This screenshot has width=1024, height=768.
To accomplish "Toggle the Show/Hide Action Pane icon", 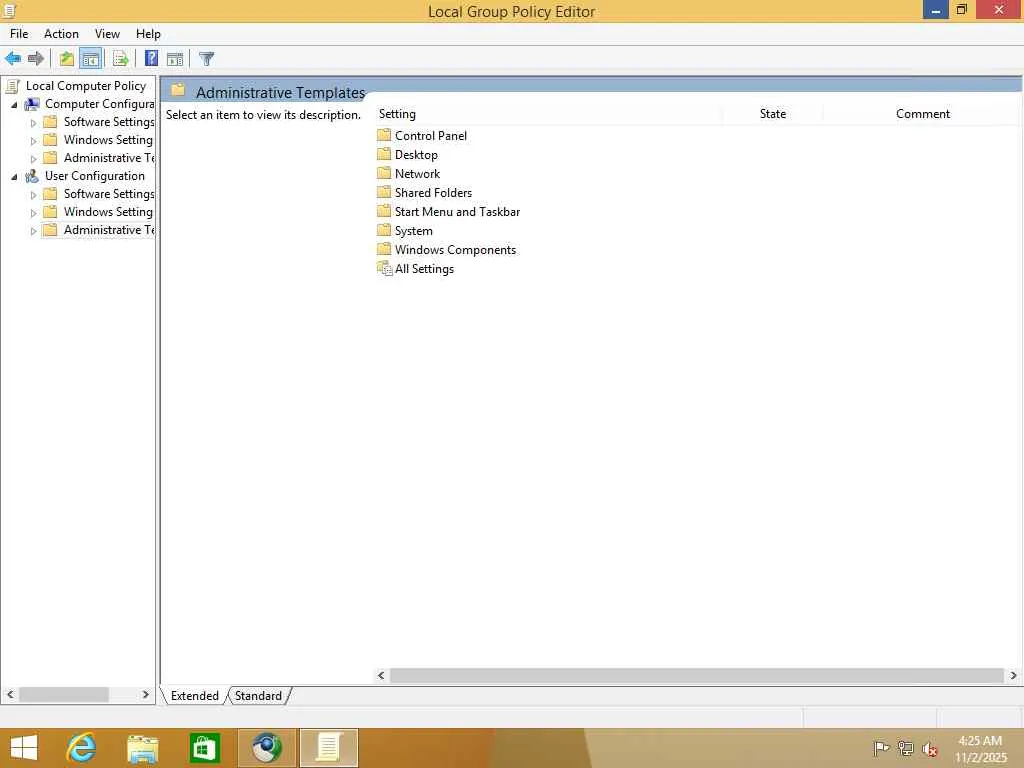I will point(175,59).
